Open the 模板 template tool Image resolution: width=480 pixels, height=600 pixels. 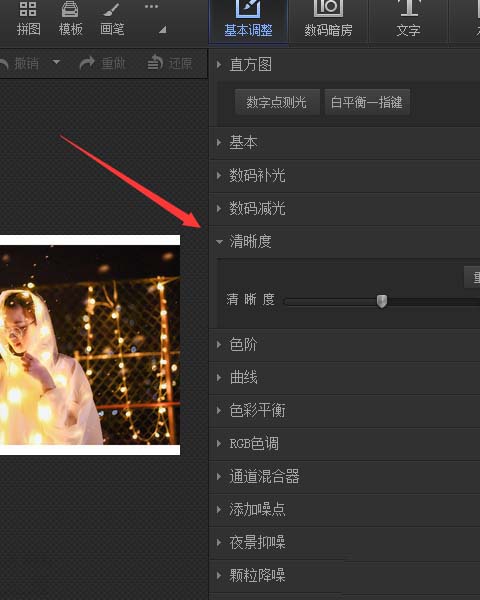[70, 18]
